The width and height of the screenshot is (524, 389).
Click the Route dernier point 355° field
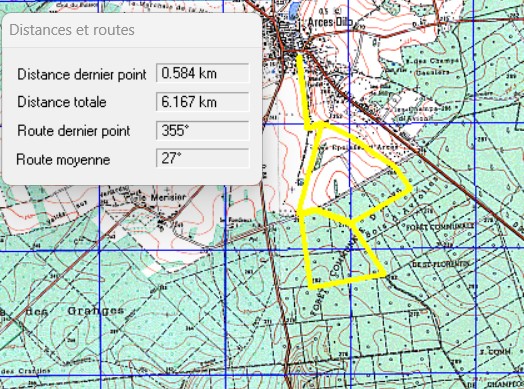203,130
